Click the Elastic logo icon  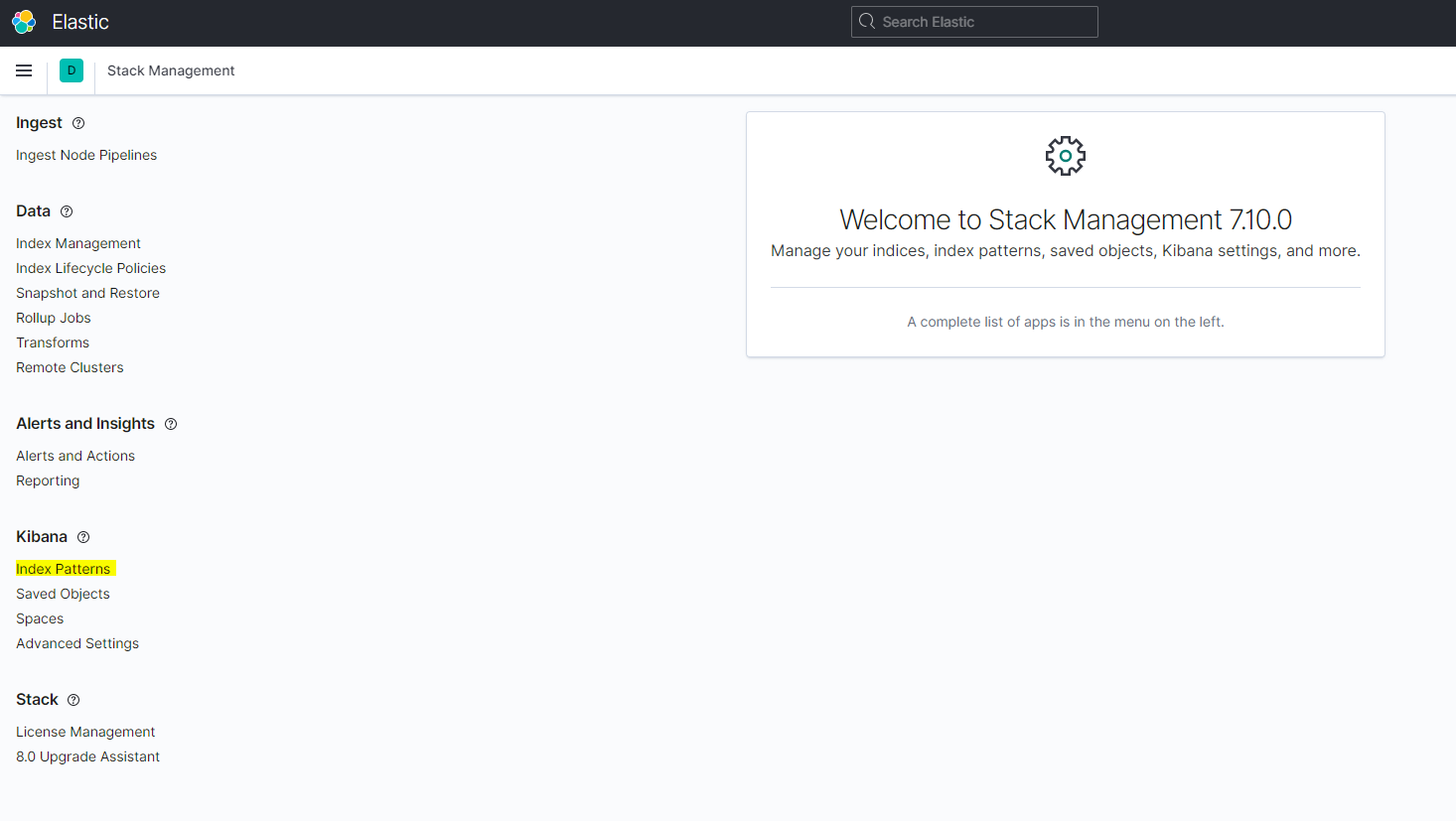(24, 22)
